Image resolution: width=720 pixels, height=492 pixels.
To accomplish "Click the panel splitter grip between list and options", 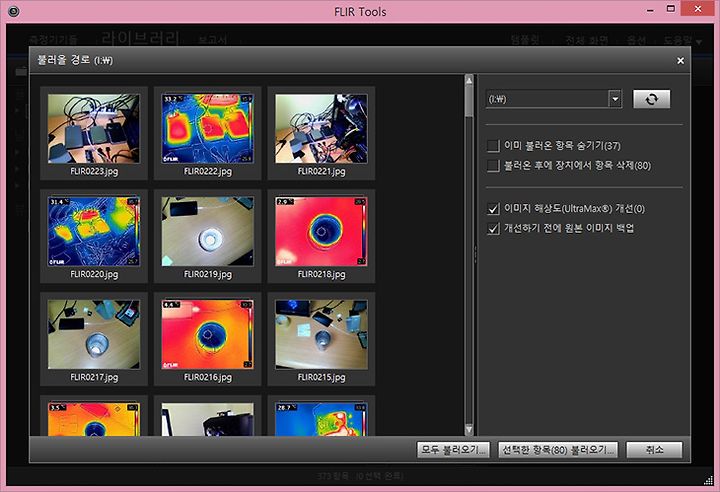I will coord(475,254).
